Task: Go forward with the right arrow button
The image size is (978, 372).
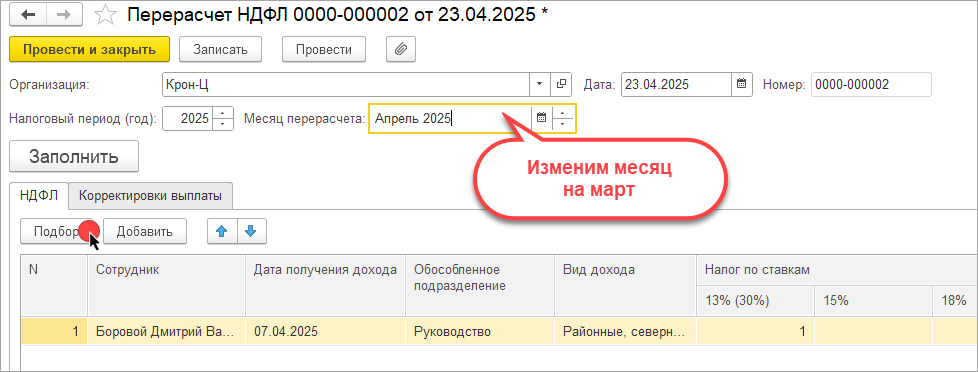Action: click(65, 15)
